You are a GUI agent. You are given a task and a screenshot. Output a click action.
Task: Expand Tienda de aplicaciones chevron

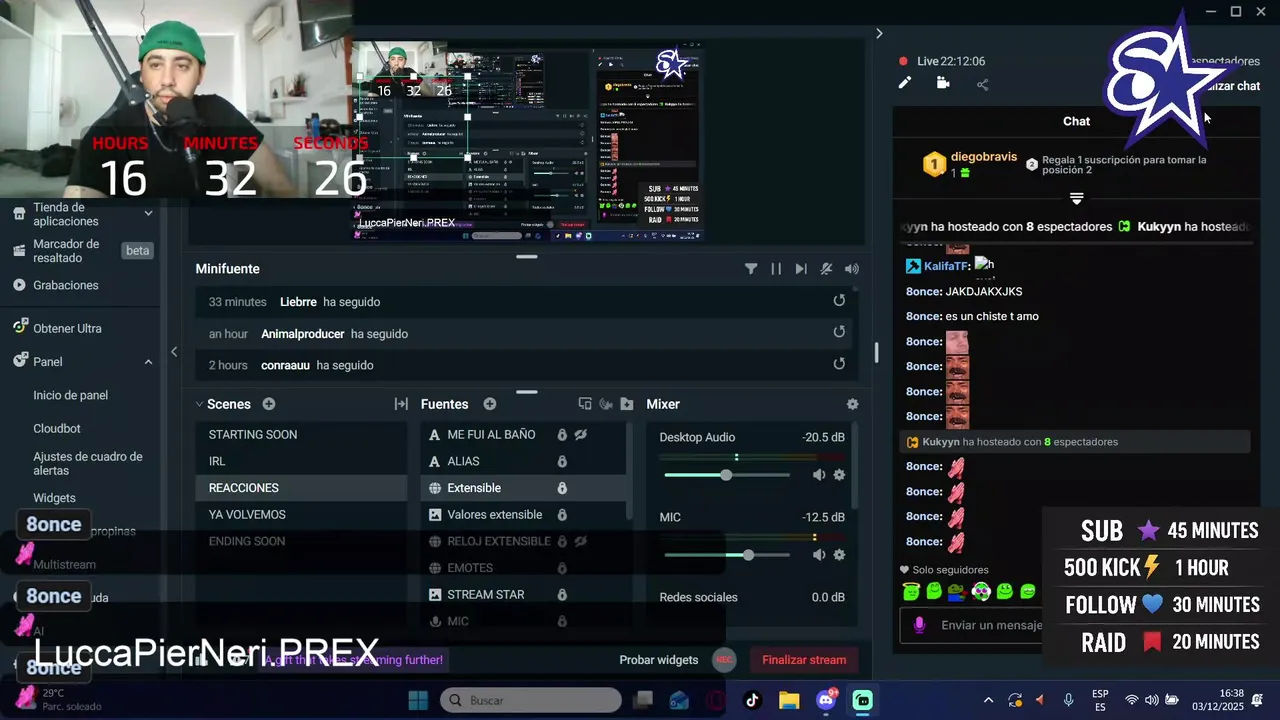click(148, 213)
